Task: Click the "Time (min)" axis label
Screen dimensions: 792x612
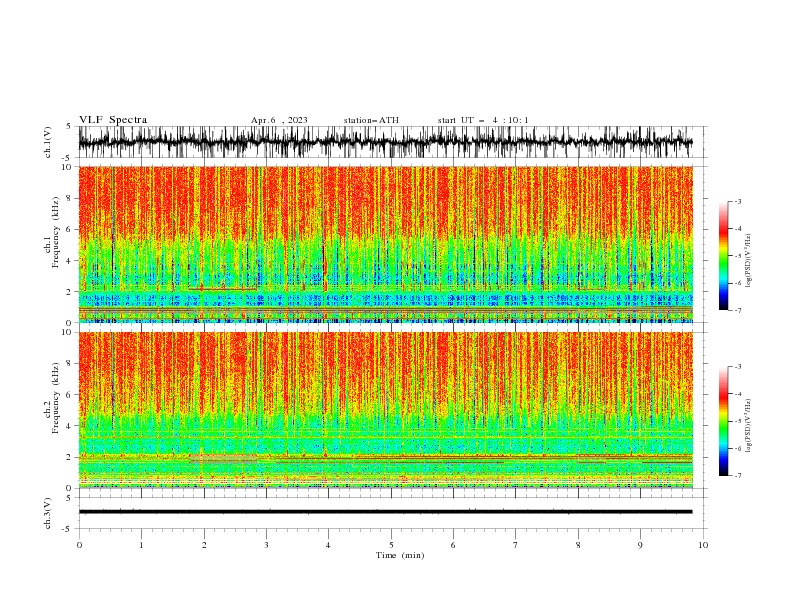Action: click(x=400, y=555)
